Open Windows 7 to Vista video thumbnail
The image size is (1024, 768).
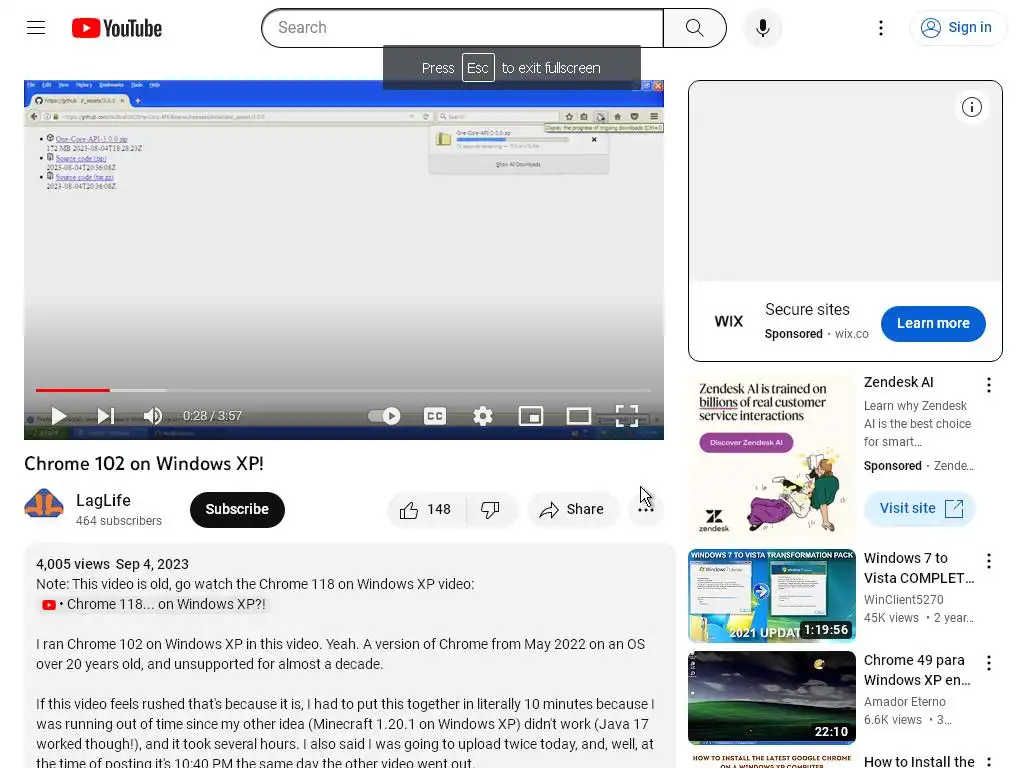pos(772,596)
